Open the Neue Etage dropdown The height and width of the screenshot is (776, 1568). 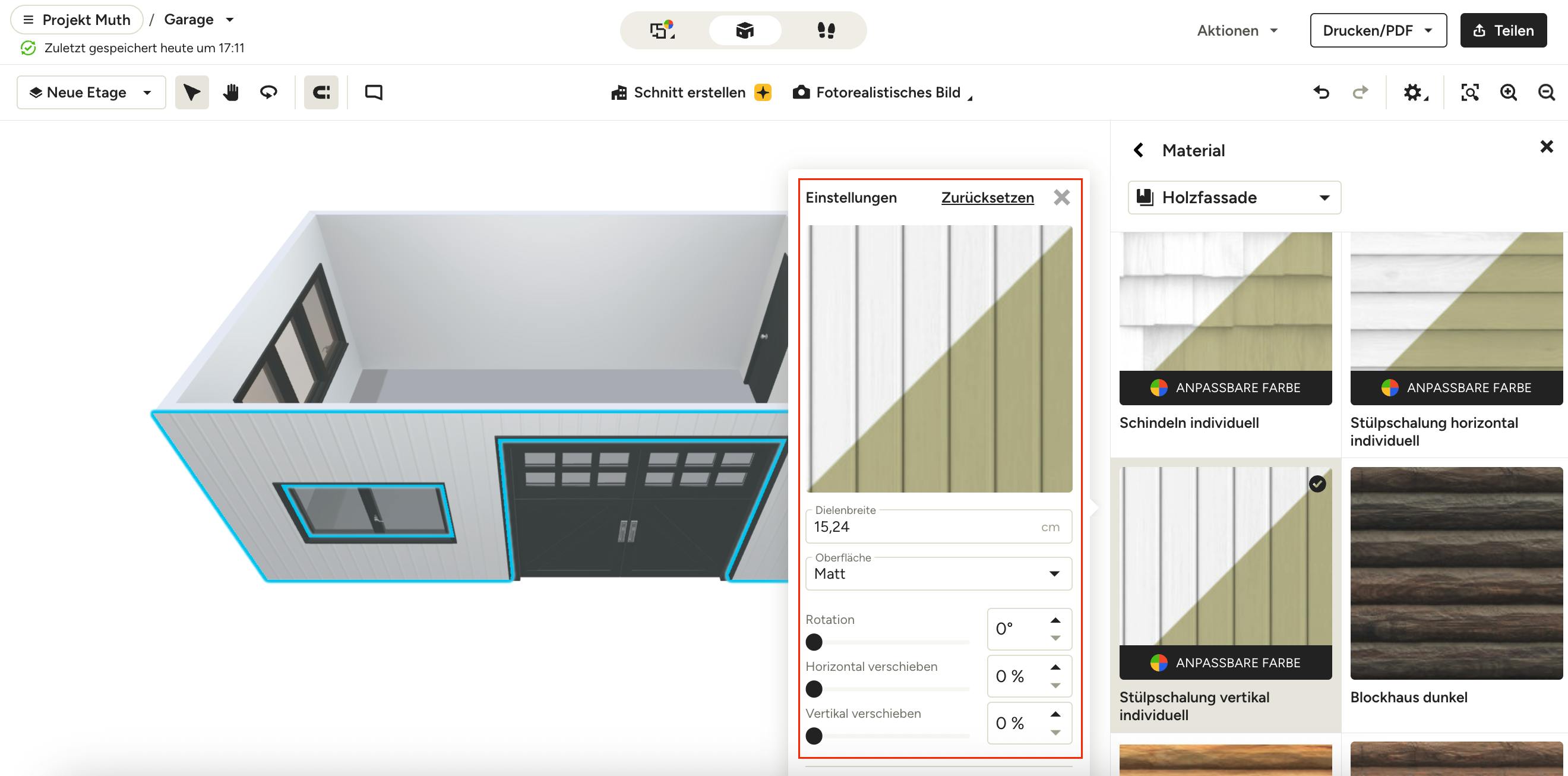pos(91,93)
